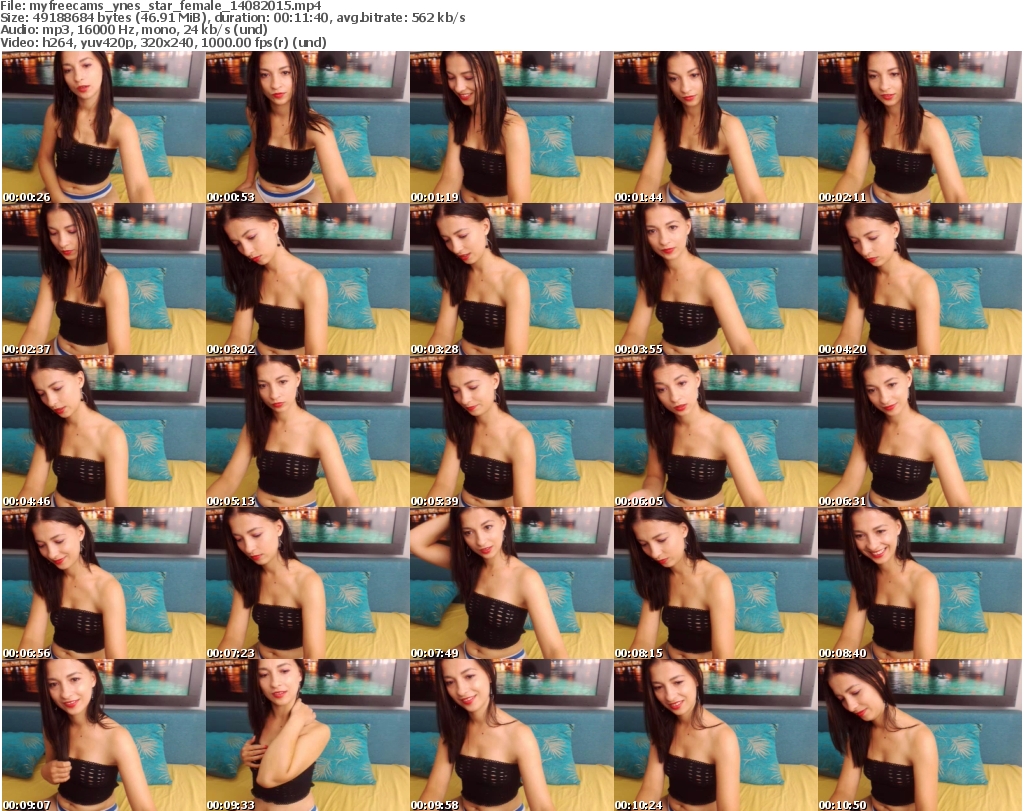Image resolution: width=1024 pixels, height=811 pixels.
Task: Select the thumbnail frame at 00:07:23
Action: click(308, 583)
